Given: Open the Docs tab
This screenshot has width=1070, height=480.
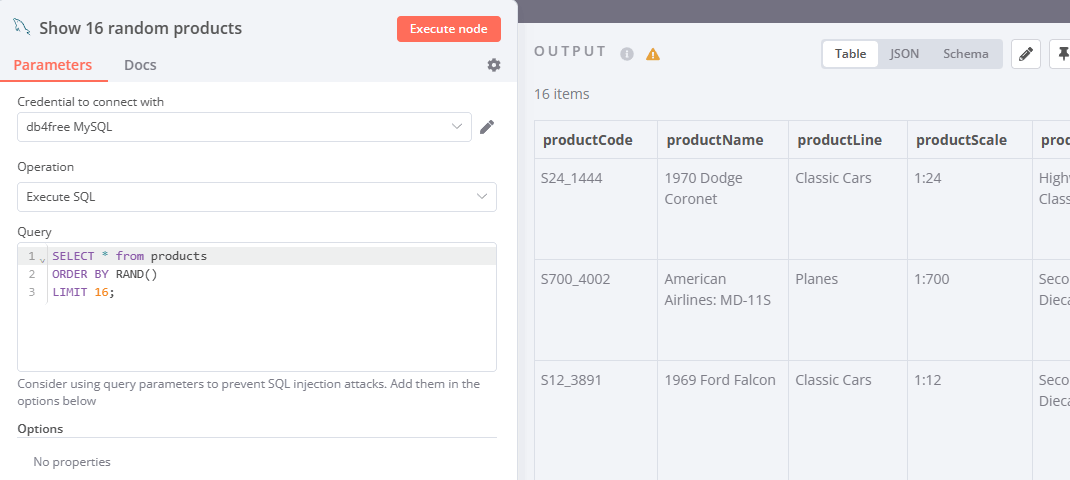Looking at the screenshot, I should tap(140, 65).
